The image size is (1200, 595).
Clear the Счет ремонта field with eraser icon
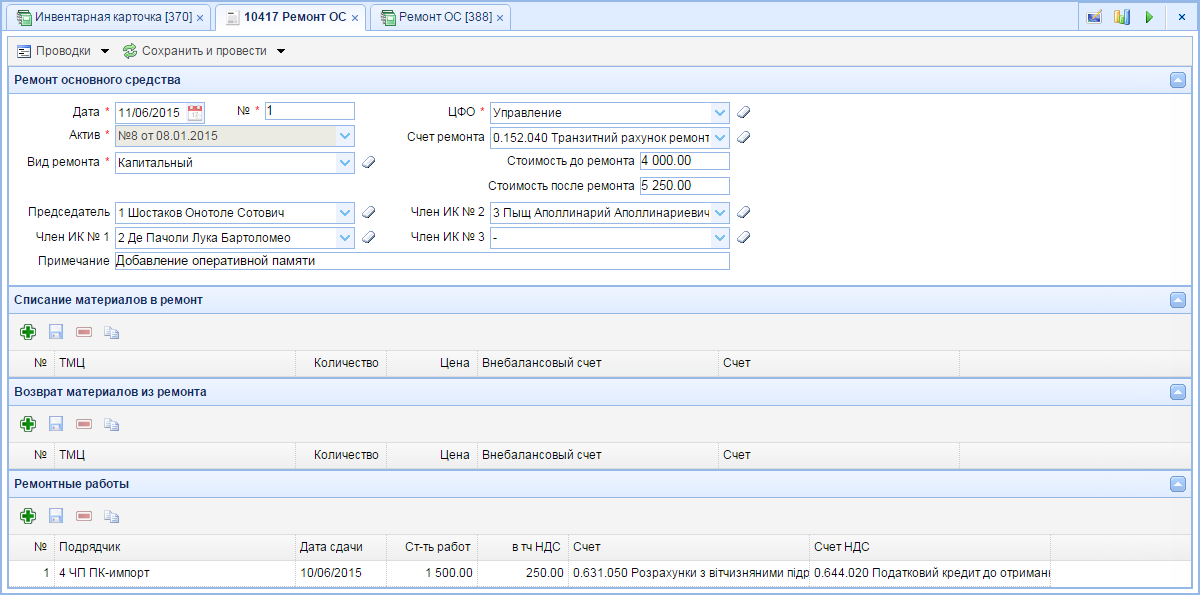coord(743,137)
